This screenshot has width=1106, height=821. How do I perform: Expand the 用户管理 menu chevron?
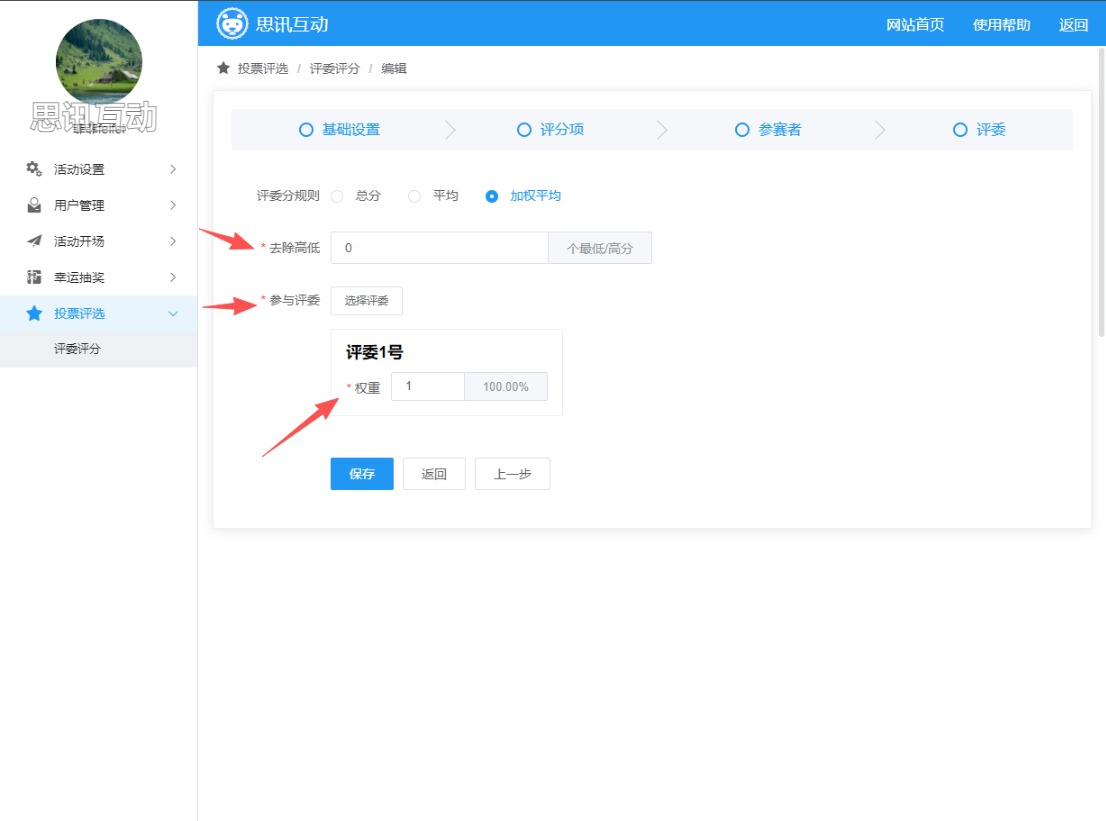(x=173, y=205)
